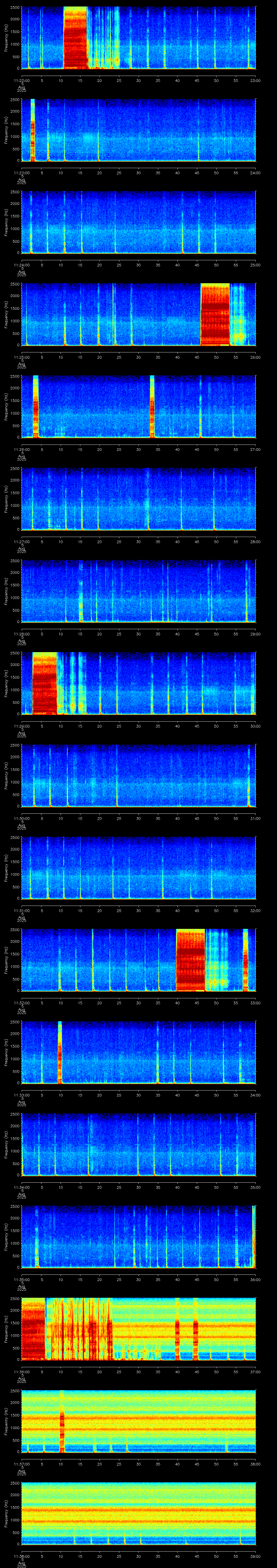Click the 11:34:00 start time label

[x=21, y=1187]
